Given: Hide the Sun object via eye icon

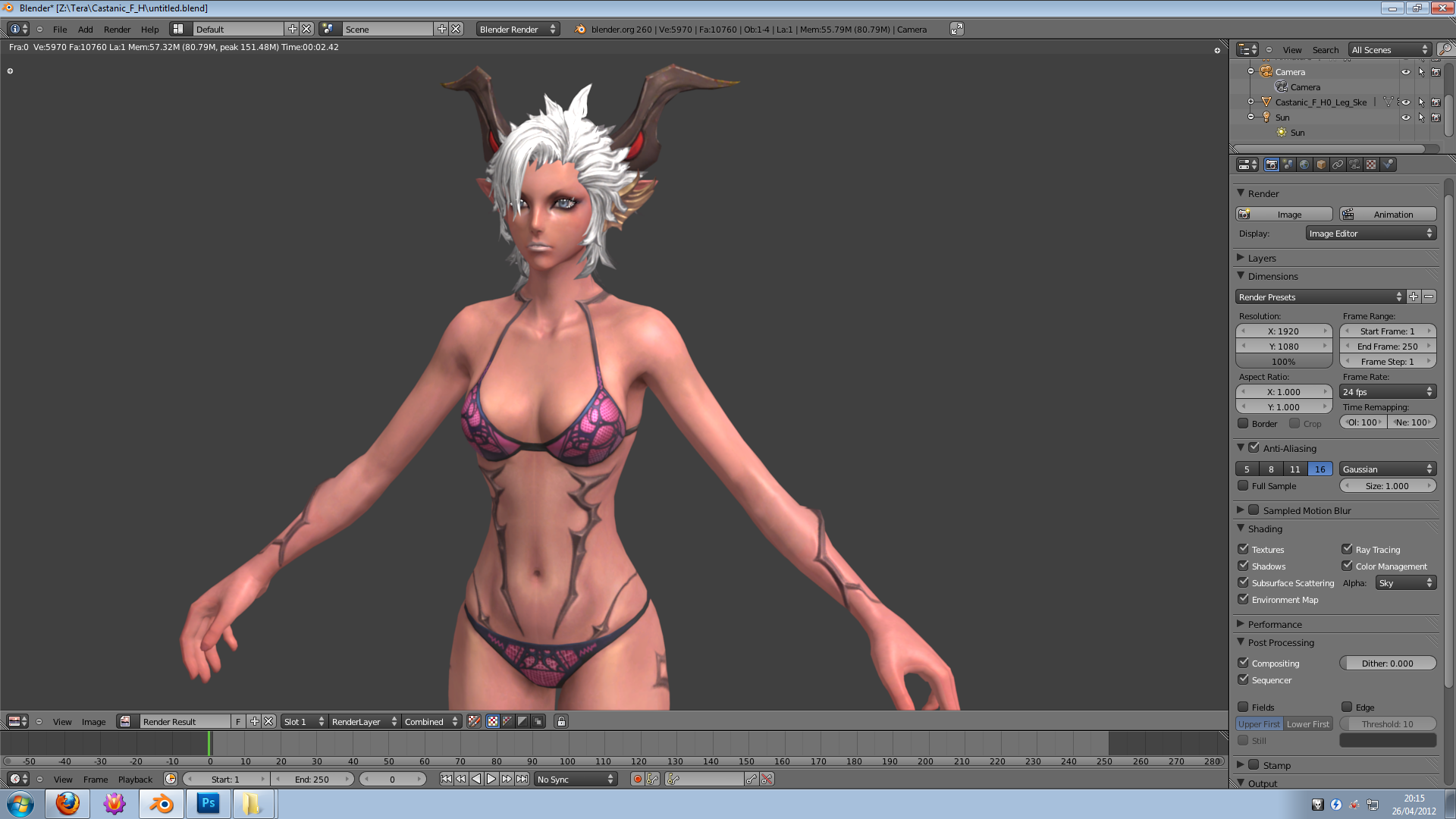Looking at the screenshot, I should pos(1406,118).
